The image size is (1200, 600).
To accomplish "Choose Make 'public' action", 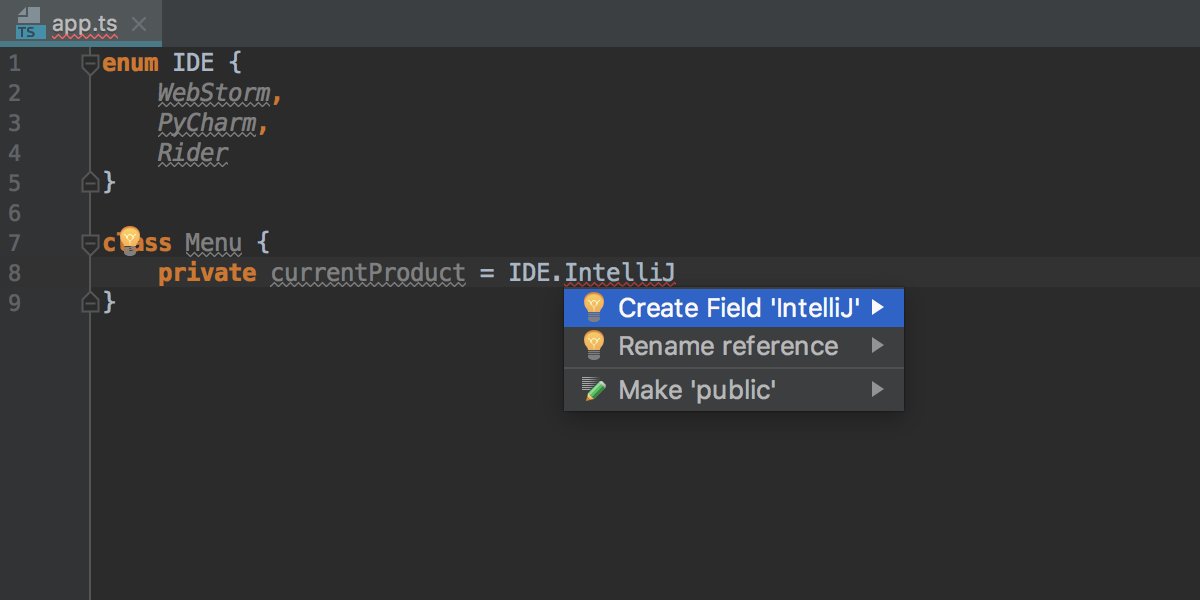I will [x=734, y=390].
